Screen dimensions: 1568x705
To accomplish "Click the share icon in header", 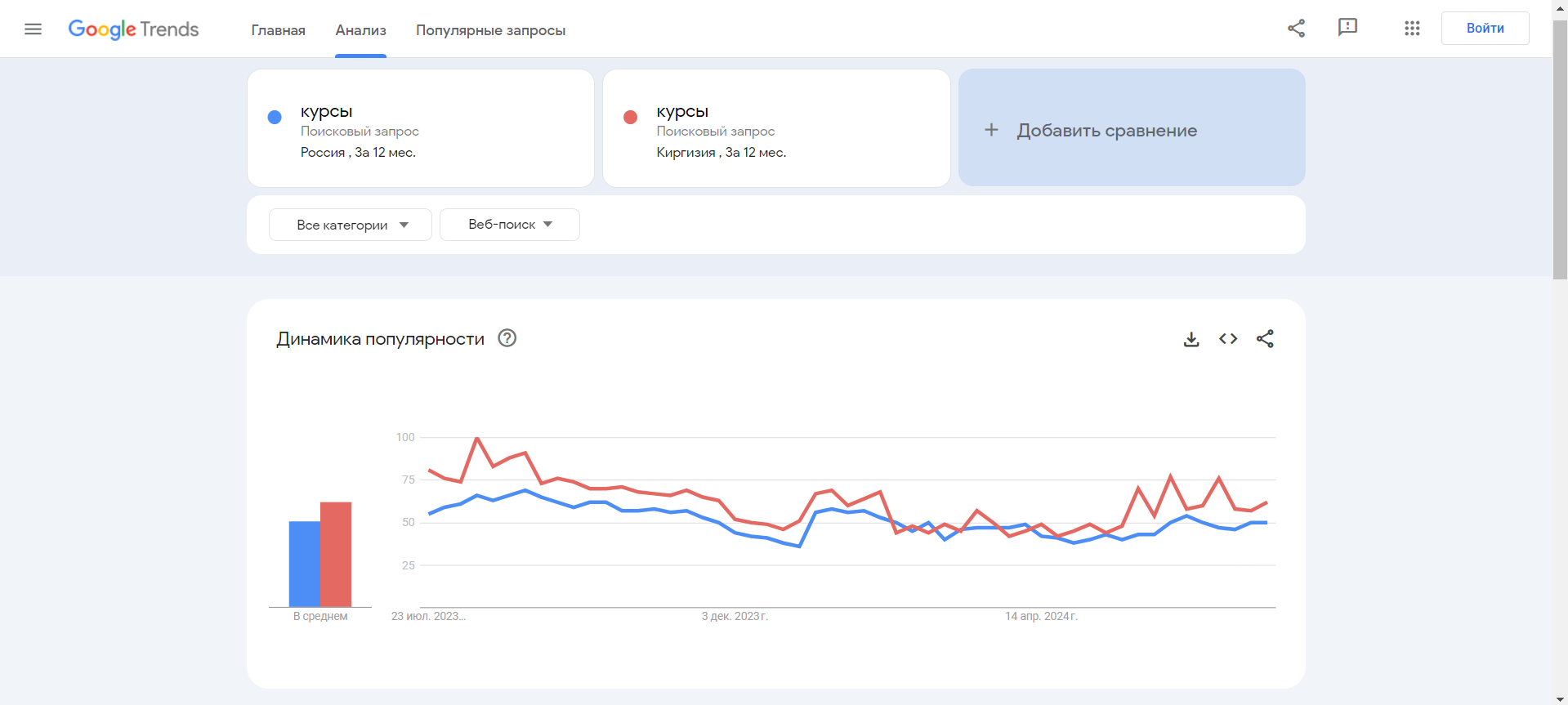I will click(x=1296, y=29).
